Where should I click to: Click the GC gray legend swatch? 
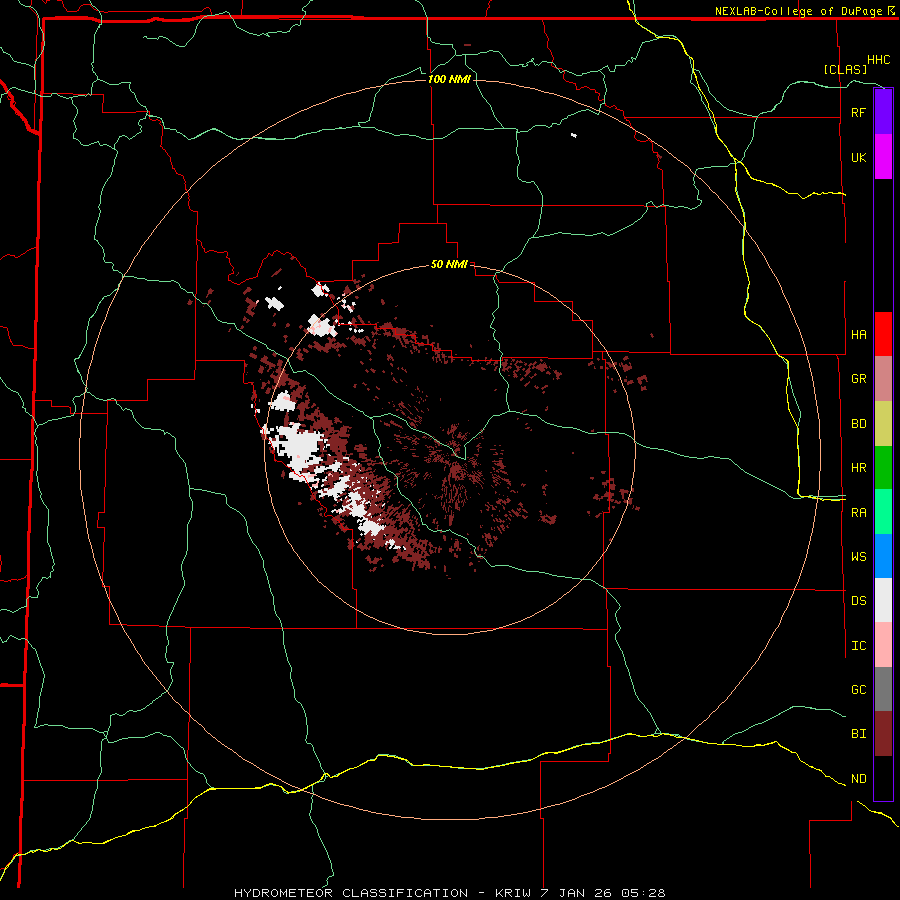pyautogui.click(x=883, y=689)
